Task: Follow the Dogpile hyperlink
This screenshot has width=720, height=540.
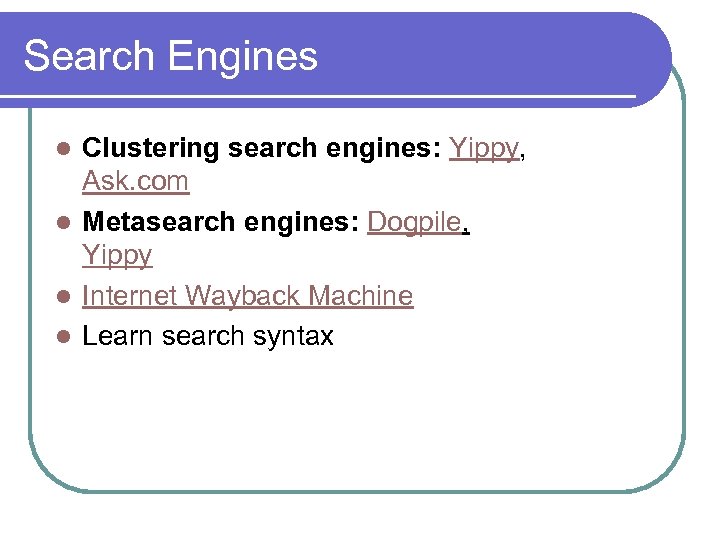Action: click(414, 222)
